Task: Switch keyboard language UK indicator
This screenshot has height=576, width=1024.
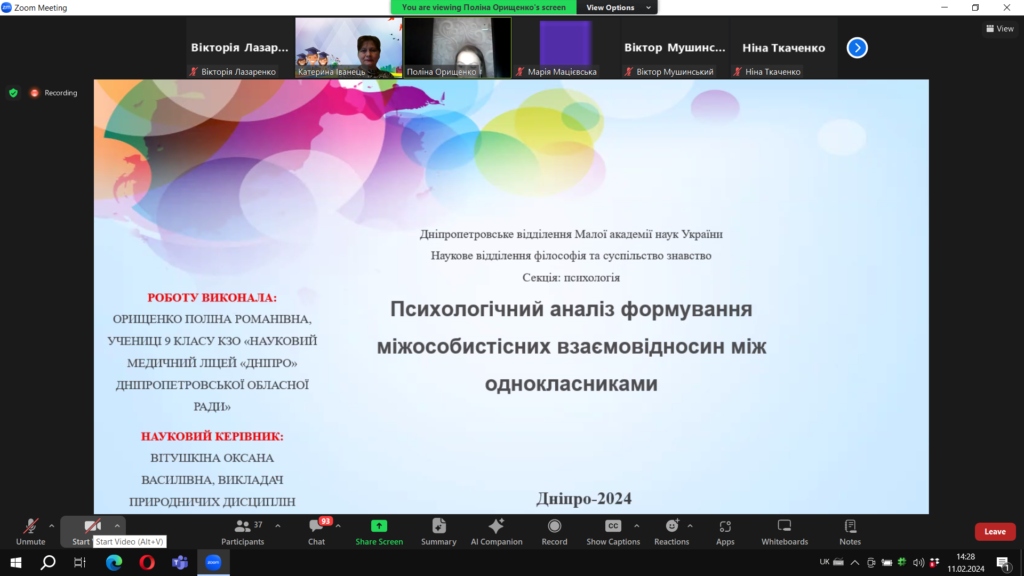Action: point(824,562)
